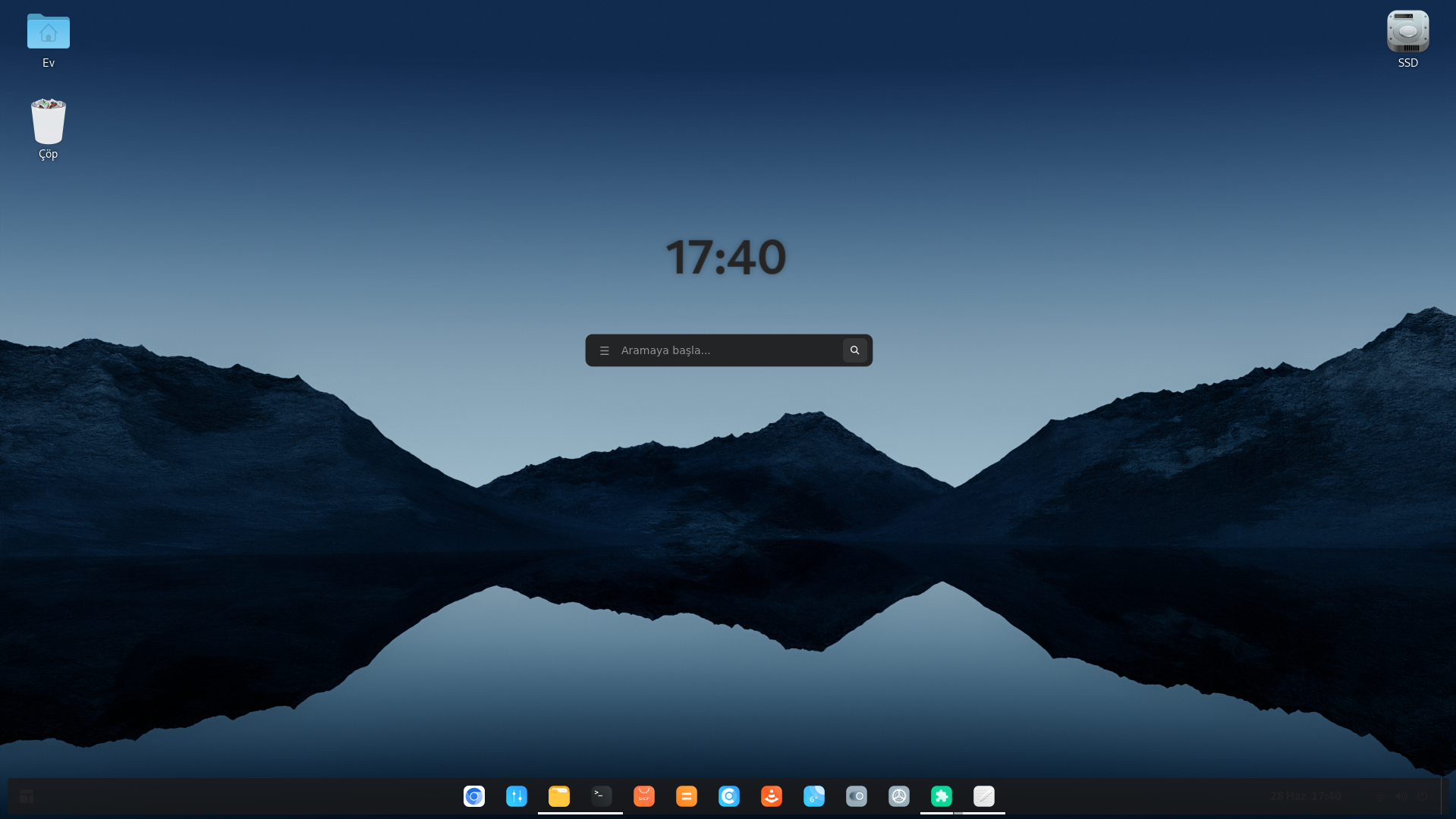Launch the blue C-shaped app in dock

[x=729, y=796]
